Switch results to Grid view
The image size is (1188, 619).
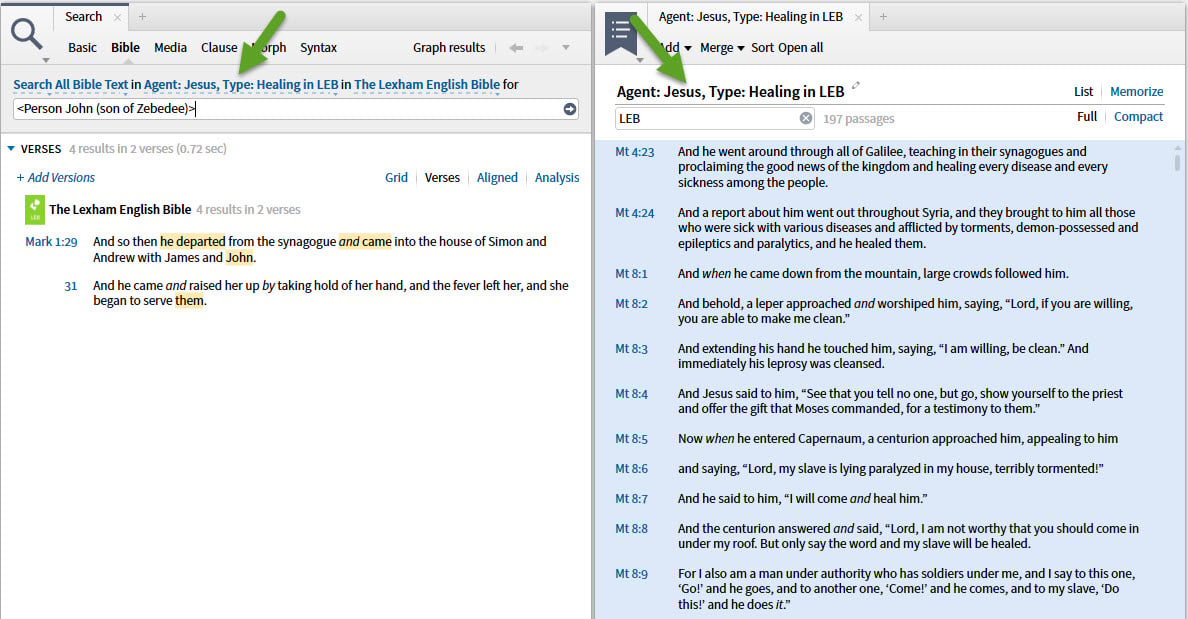[396, 178]
